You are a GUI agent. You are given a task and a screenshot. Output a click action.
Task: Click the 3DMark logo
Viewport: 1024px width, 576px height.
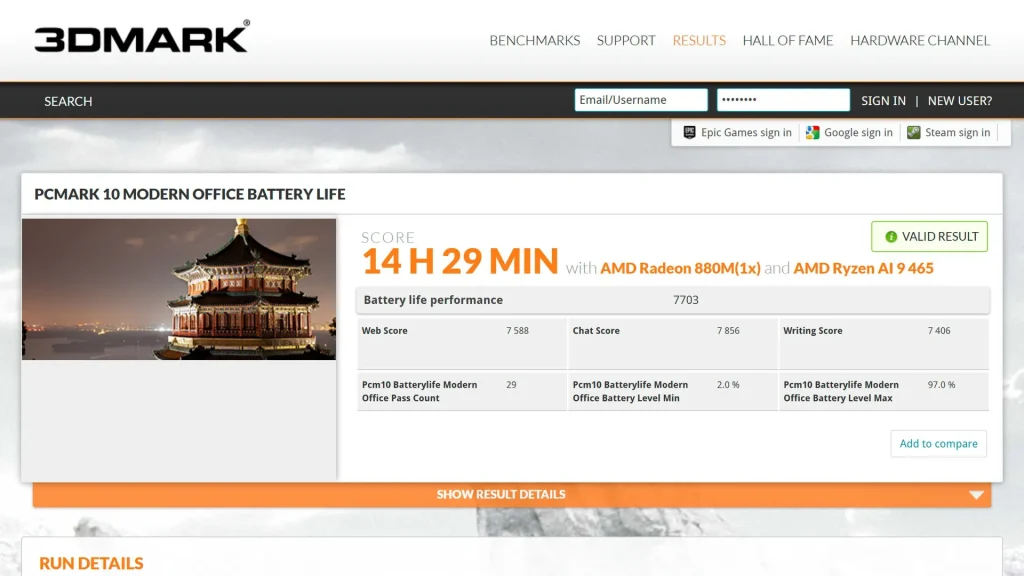142,37
